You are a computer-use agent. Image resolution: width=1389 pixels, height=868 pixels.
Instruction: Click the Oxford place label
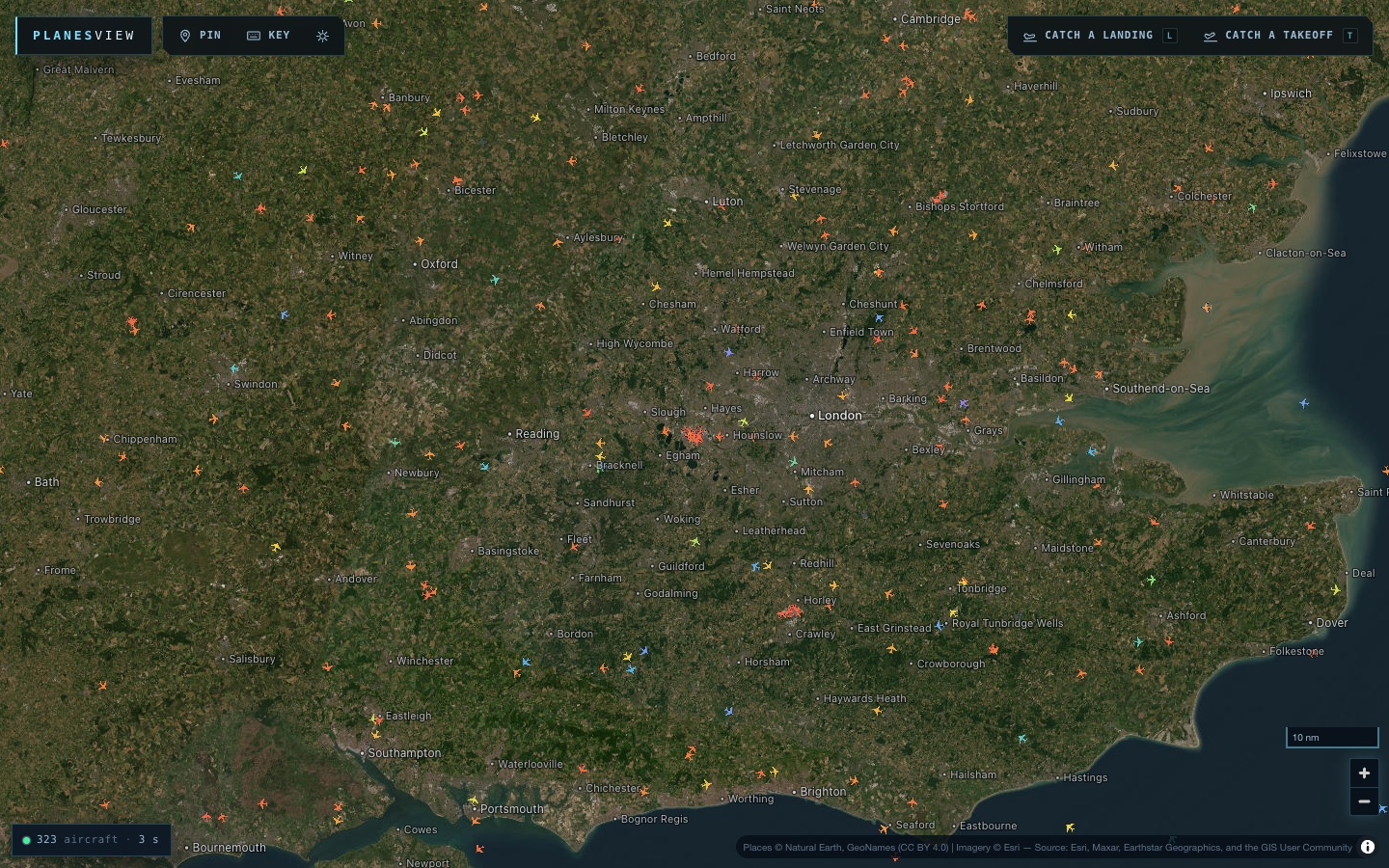(x=439, y=264)
